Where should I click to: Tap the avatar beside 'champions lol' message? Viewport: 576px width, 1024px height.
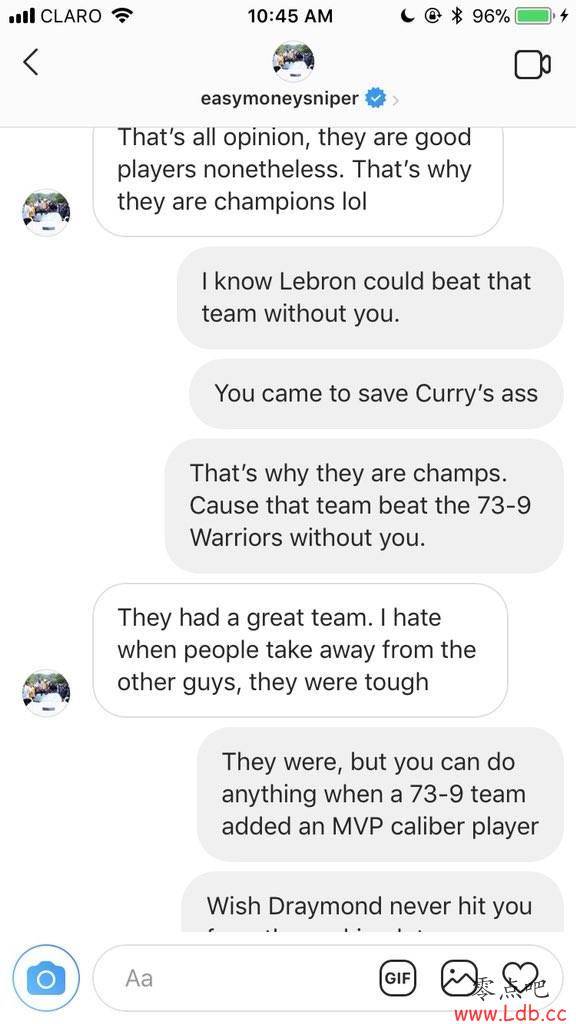point(46,212)
